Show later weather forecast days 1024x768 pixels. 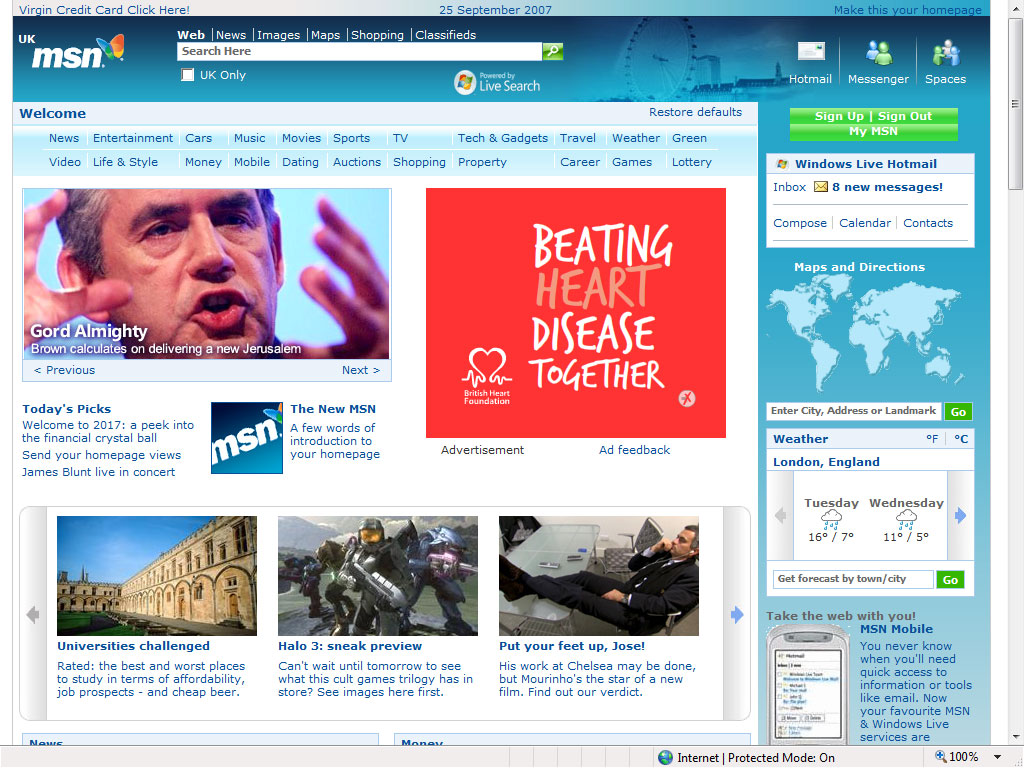[x=960, y=516]
